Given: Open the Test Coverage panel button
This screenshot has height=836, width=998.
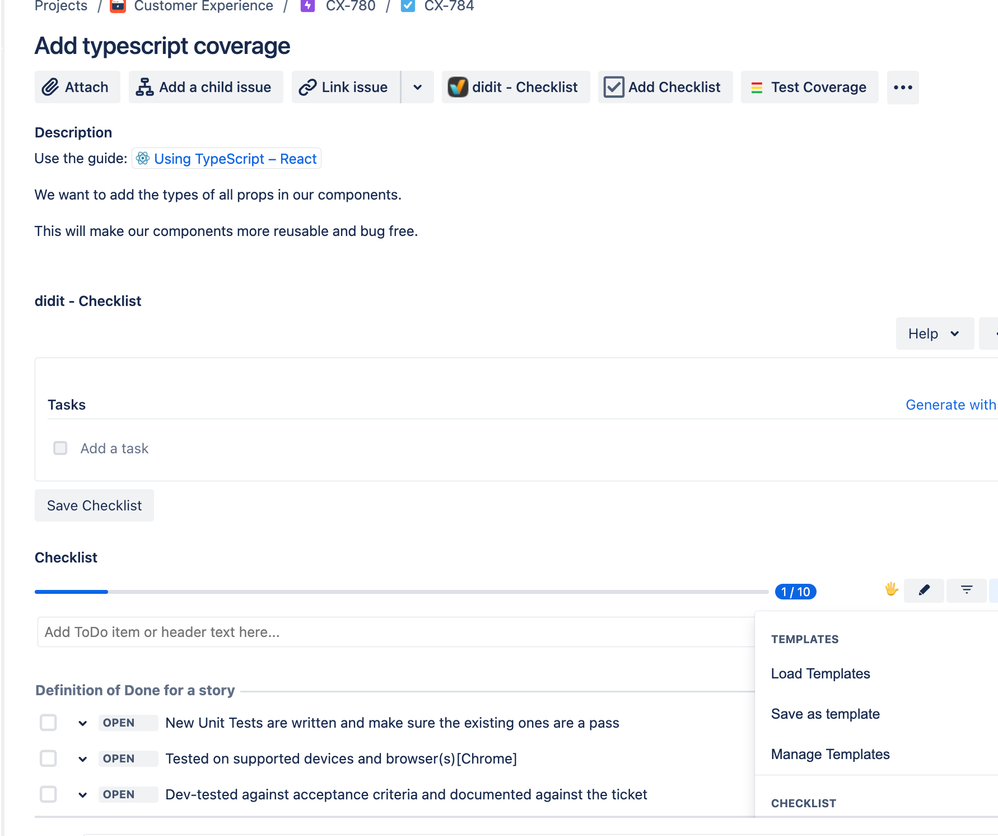Looking at the screenshot, I should [x=810, y=87].
